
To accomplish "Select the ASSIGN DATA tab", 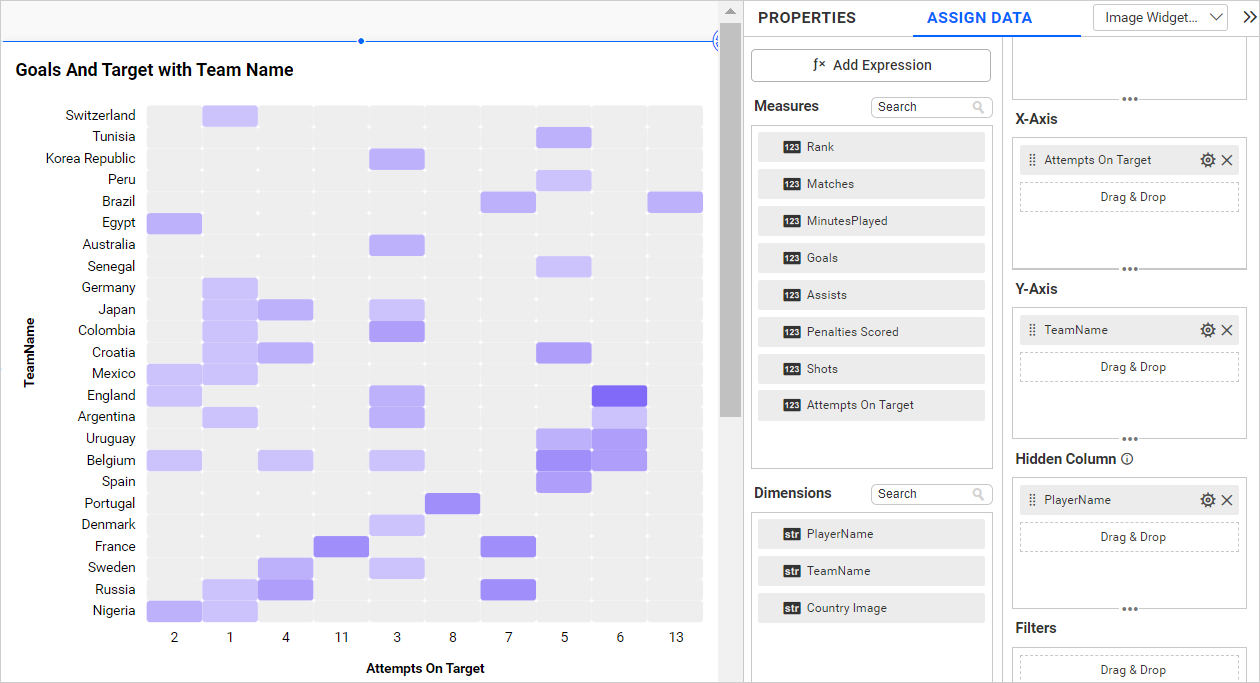I will pyautogui.click(x=979, y=18).
